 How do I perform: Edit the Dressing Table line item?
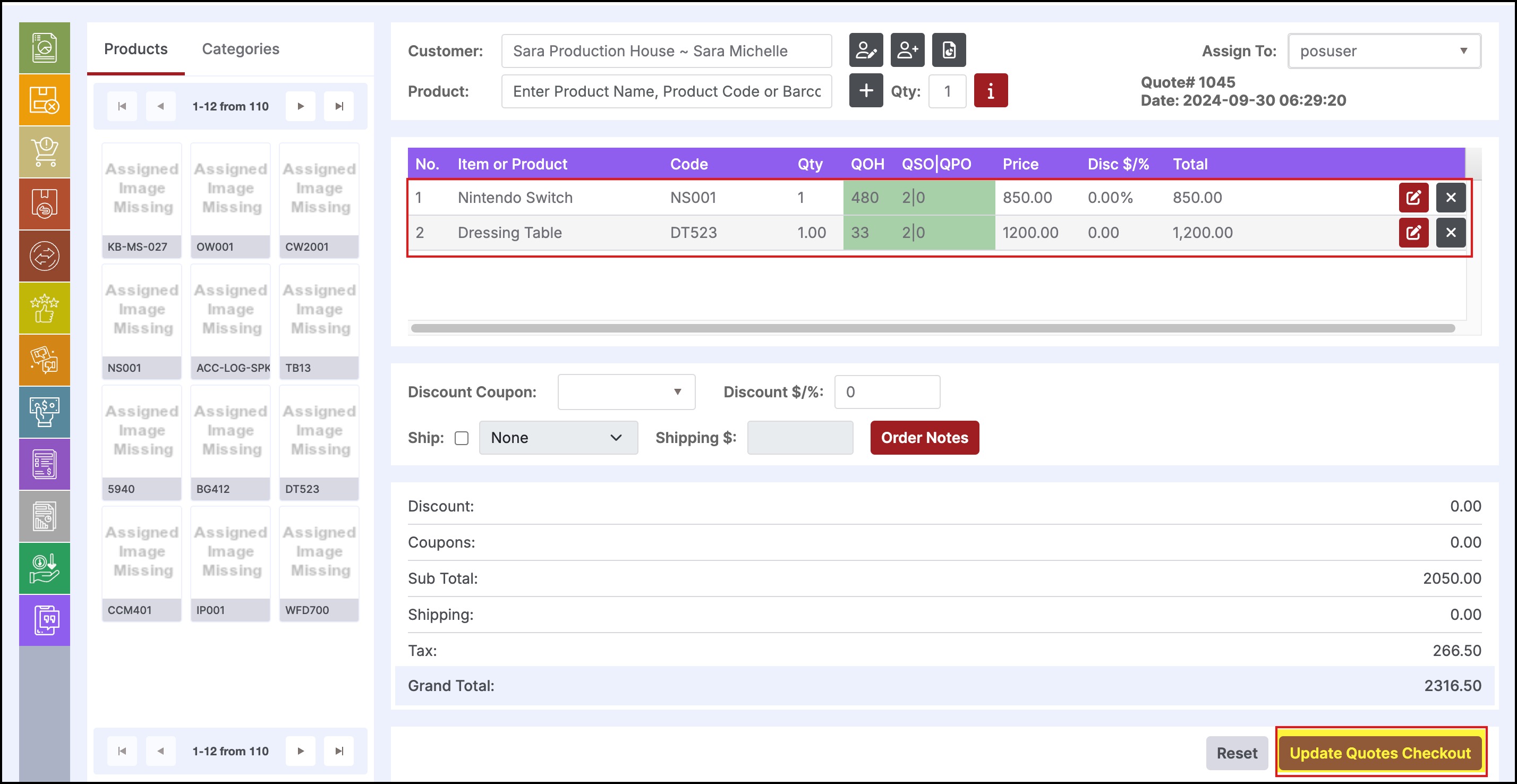tap(1413, 232)
